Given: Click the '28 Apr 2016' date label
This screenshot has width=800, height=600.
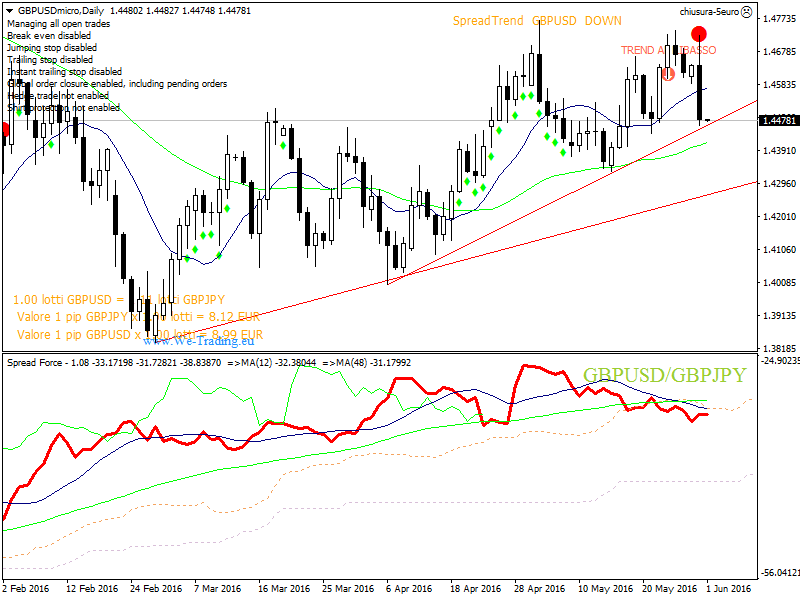Looking at the screenshot, I should tap(538, 589).
